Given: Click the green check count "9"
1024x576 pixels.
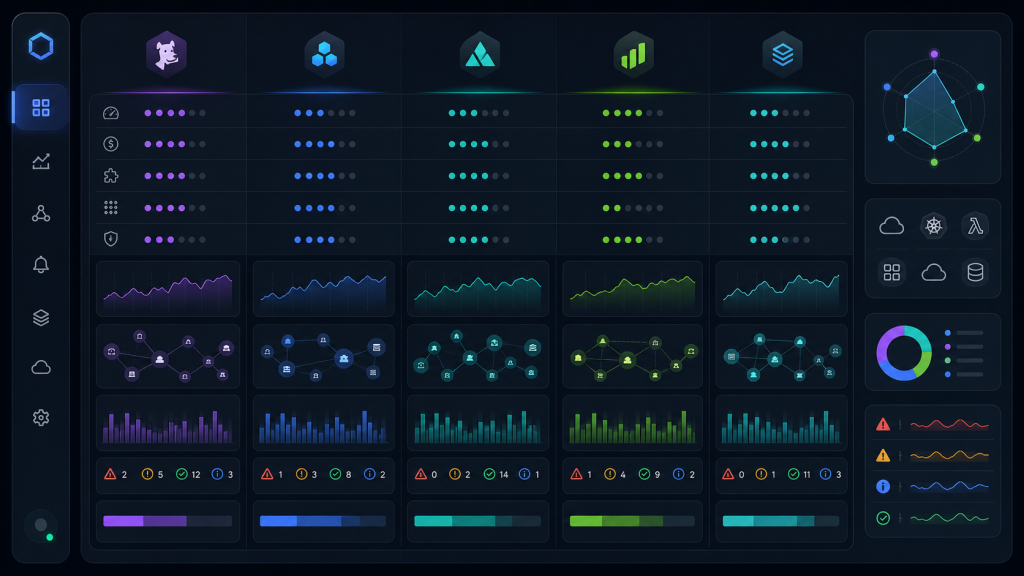Looking at the screenshot, I should tap(657, 475).
